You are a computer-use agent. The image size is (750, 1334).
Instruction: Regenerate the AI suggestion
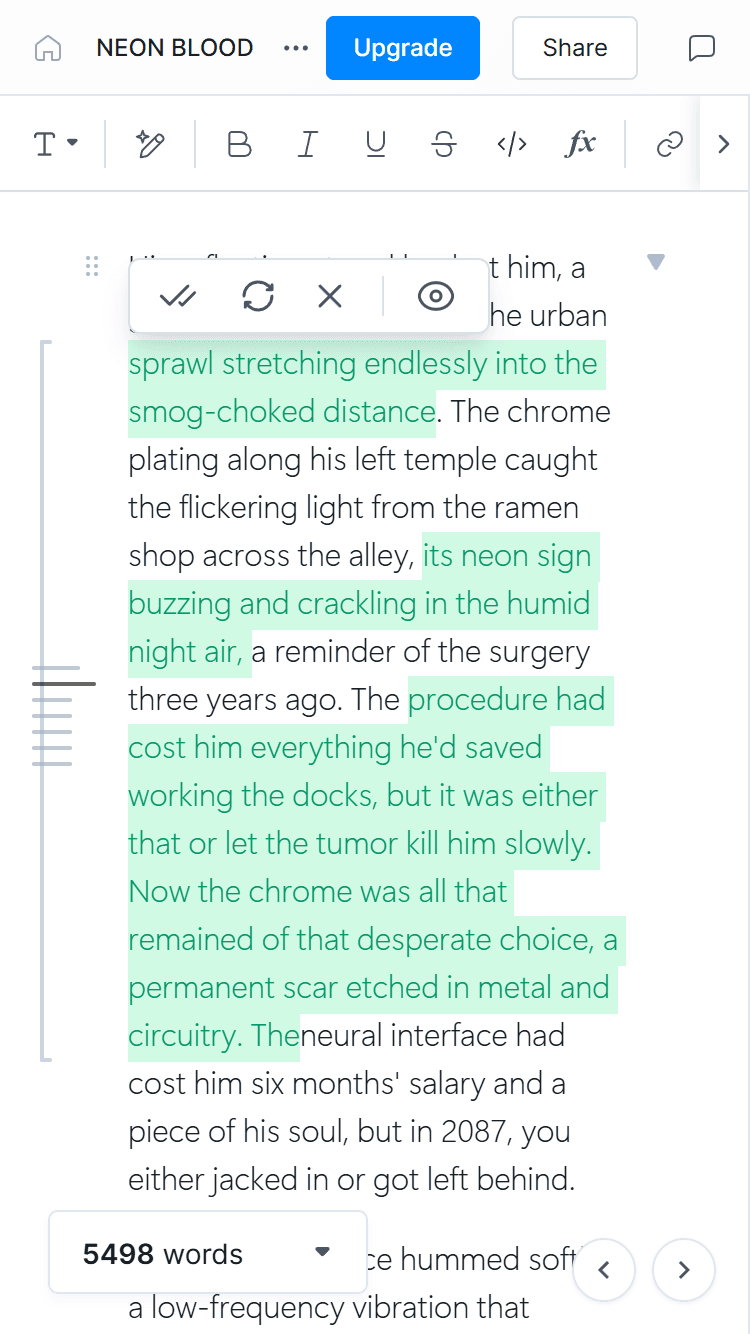coord(258,296)
